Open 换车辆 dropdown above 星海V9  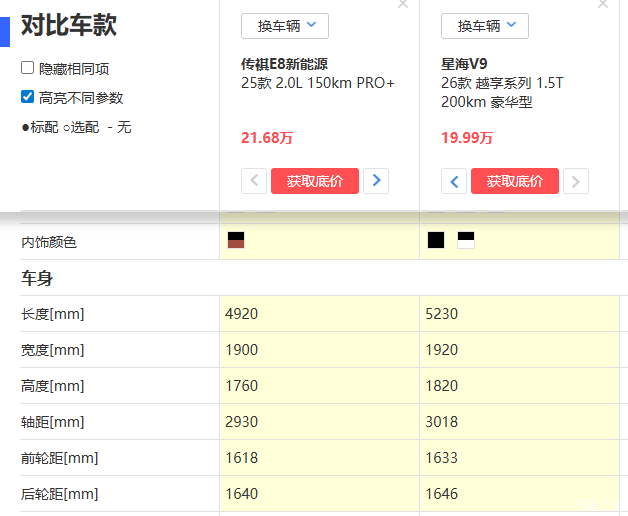(x=485, y=26)
